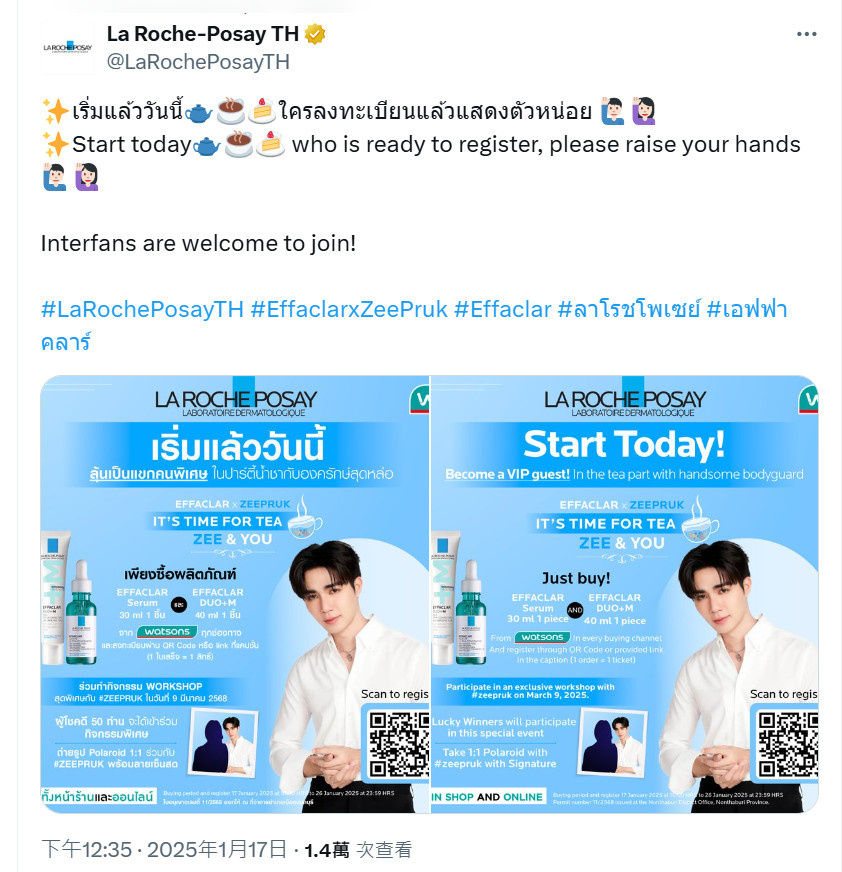Screen dimensions: 842x872
Task: Open the #LaRochePosayTH hashtag
Action: (142, 309)
